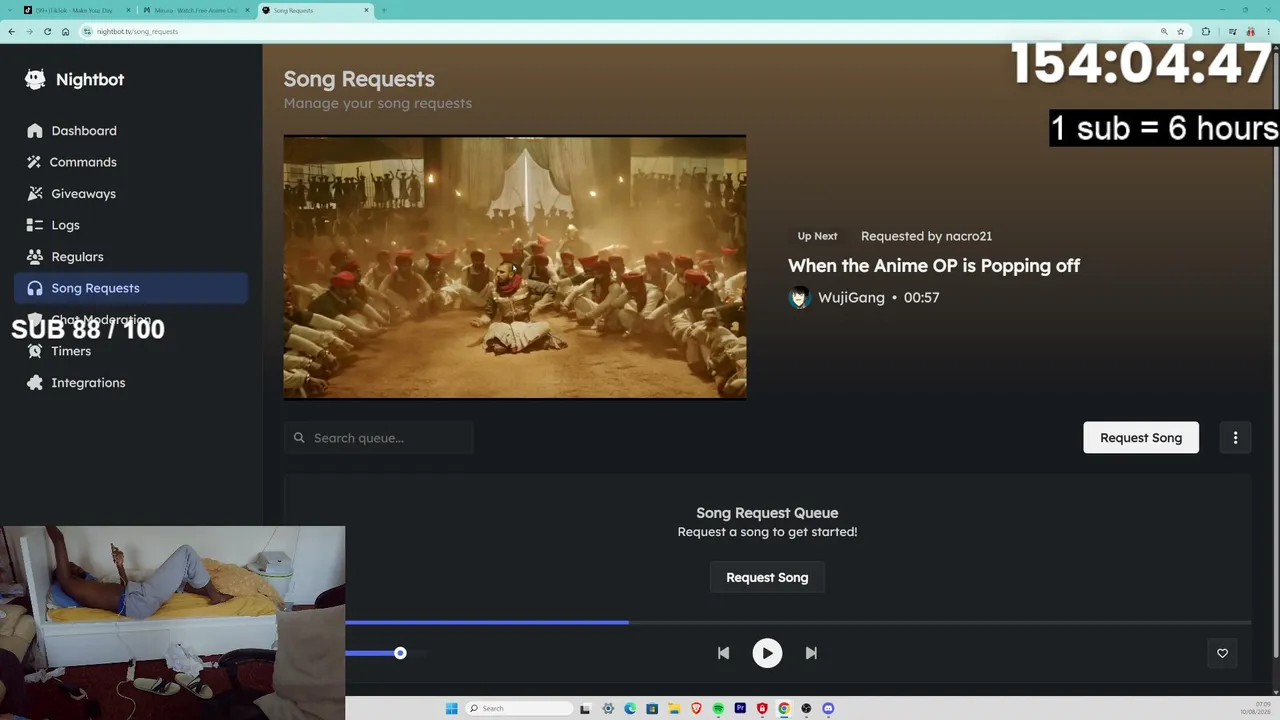Open the Regulars section

click(131, 257)
